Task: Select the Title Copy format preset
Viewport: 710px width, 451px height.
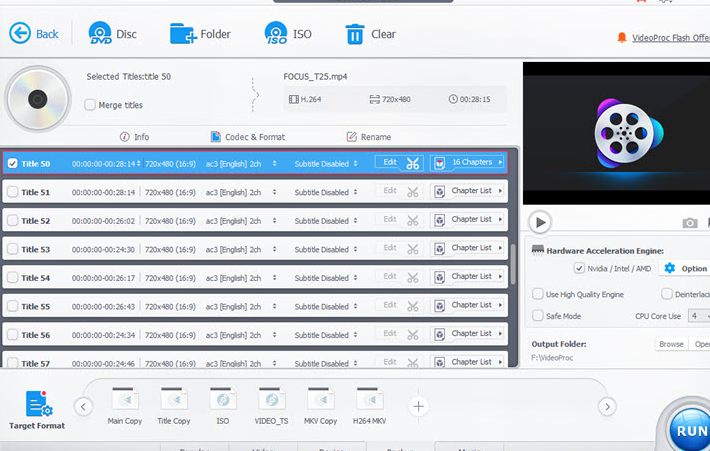Action: coord(174,406)
